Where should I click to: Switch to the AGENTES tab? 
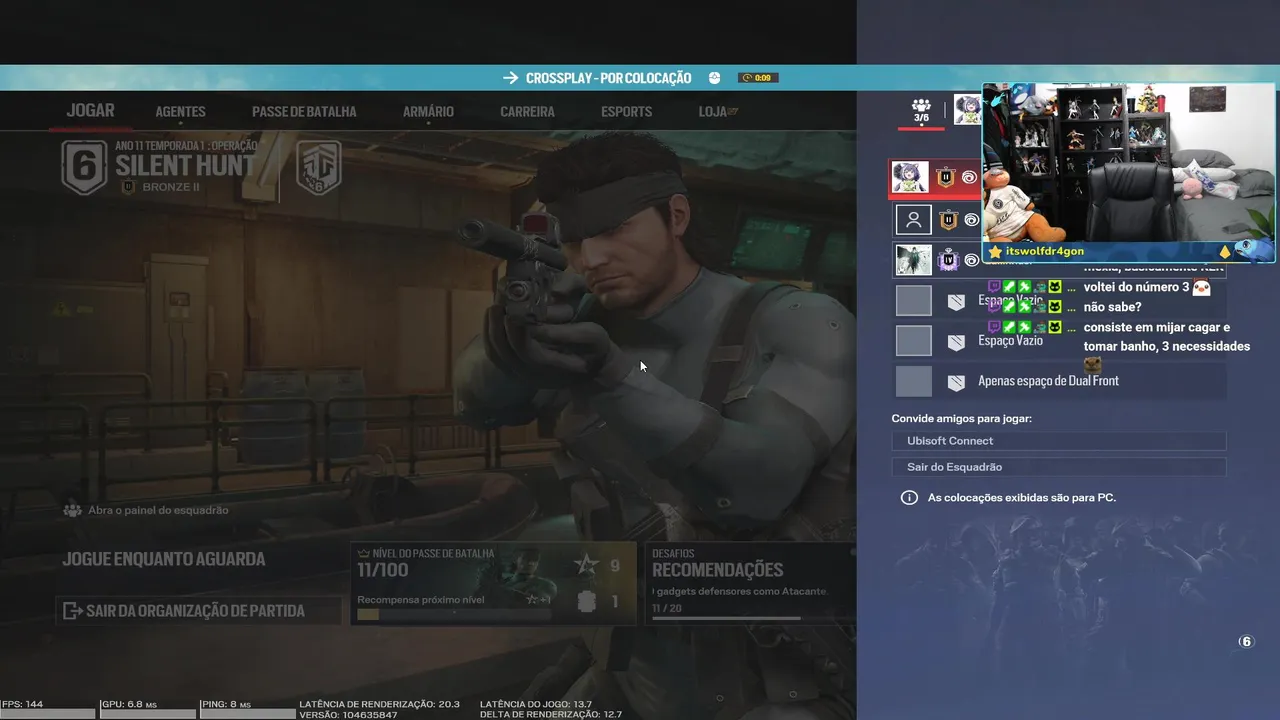(180, 112)
